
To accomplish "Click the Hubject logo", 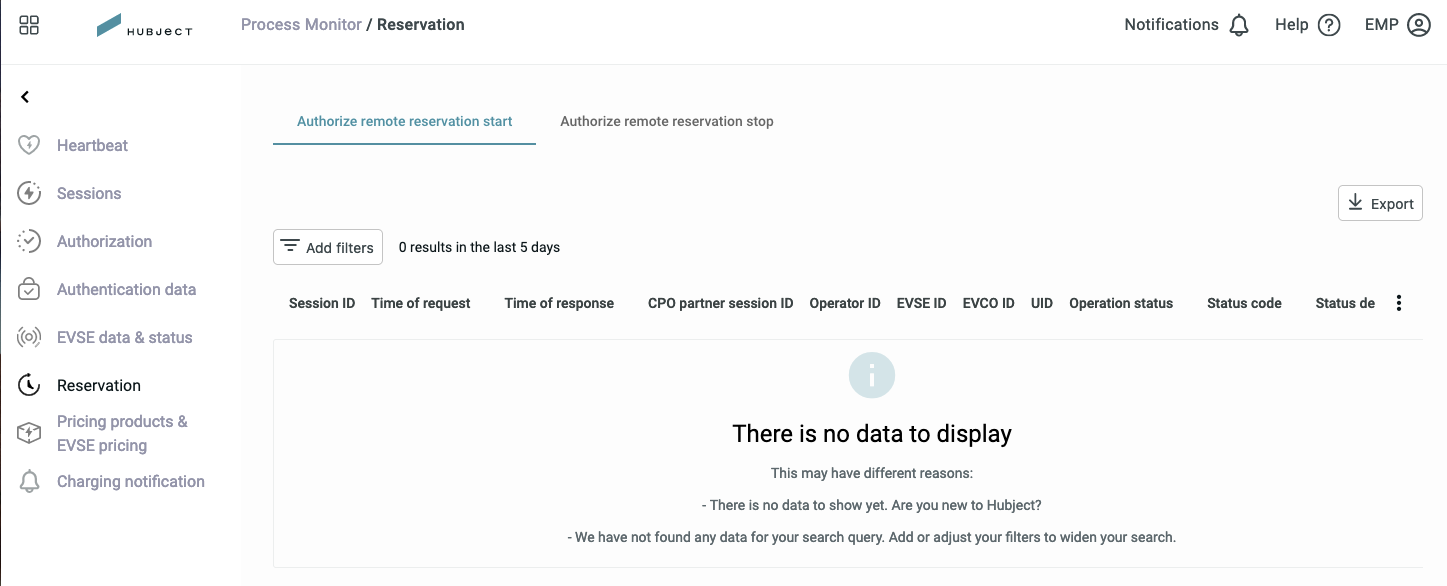I will (x=144, y=26).
